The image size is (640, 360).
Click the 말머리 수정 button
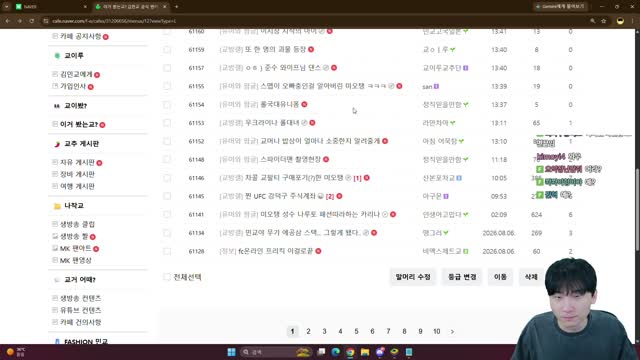click(413, 277)
